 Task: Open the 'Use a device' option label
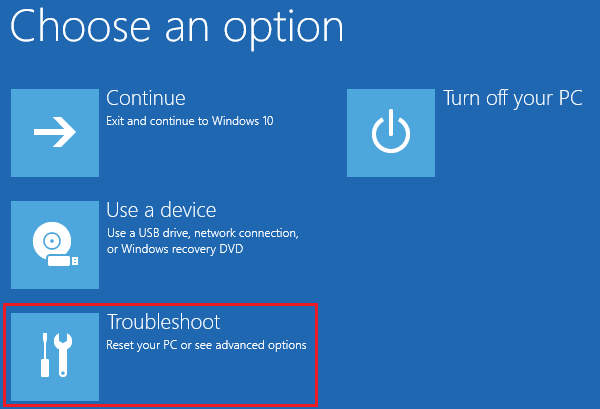coord(161,210)
